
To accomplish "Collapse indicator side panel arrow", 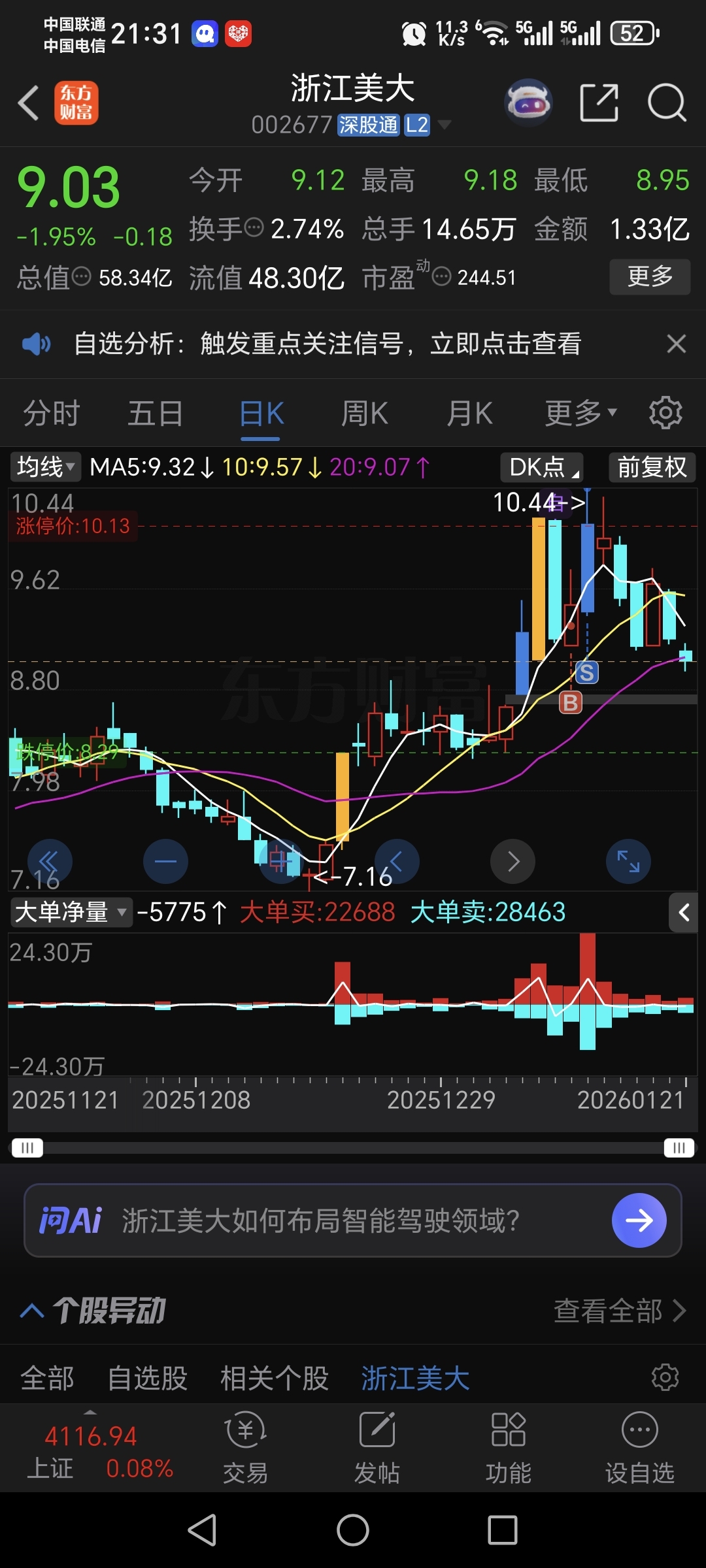I will [684, 912].
